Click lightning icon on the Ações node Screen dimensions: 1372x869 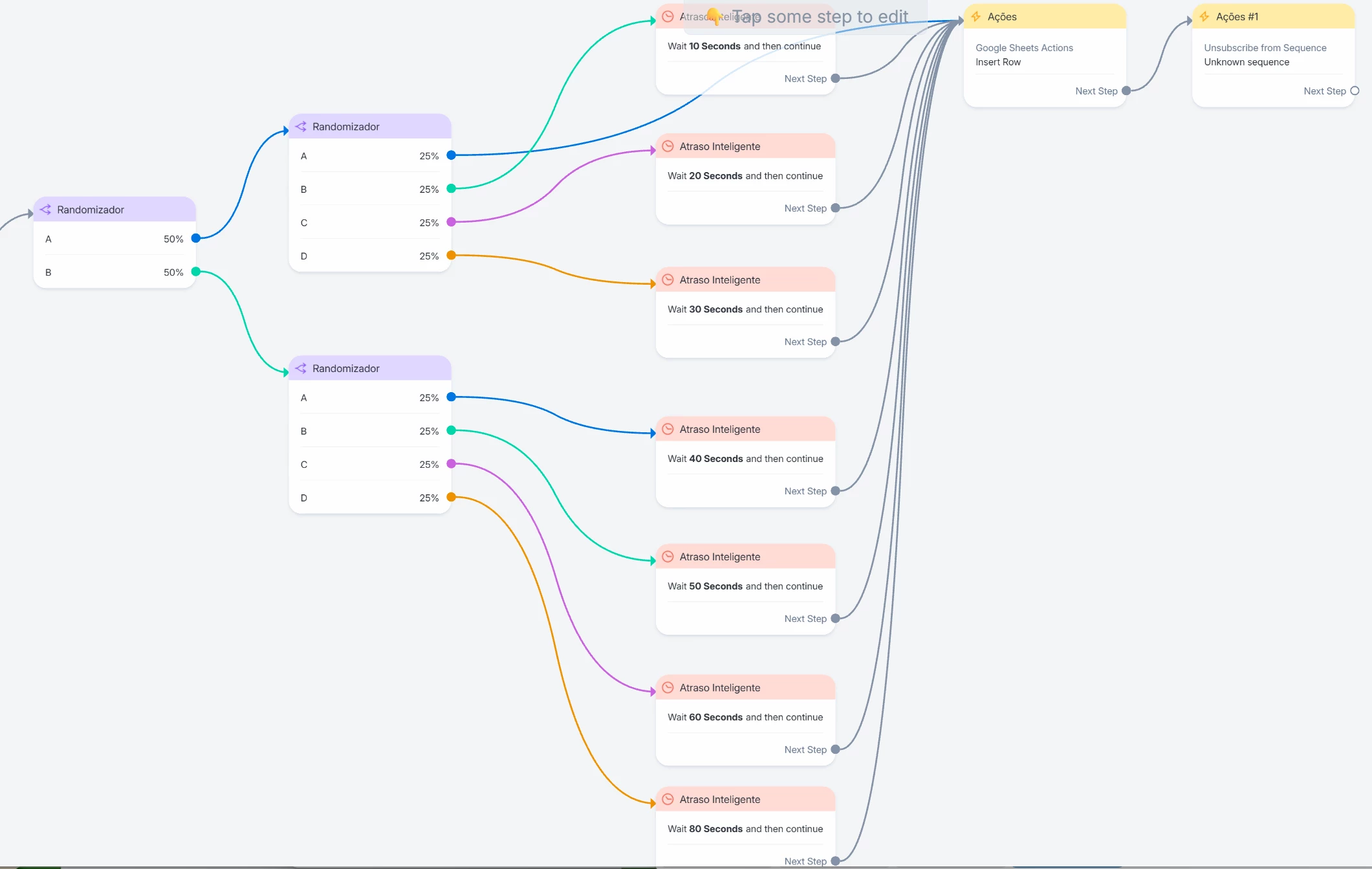pyautogui.click(x=976, y=17)
